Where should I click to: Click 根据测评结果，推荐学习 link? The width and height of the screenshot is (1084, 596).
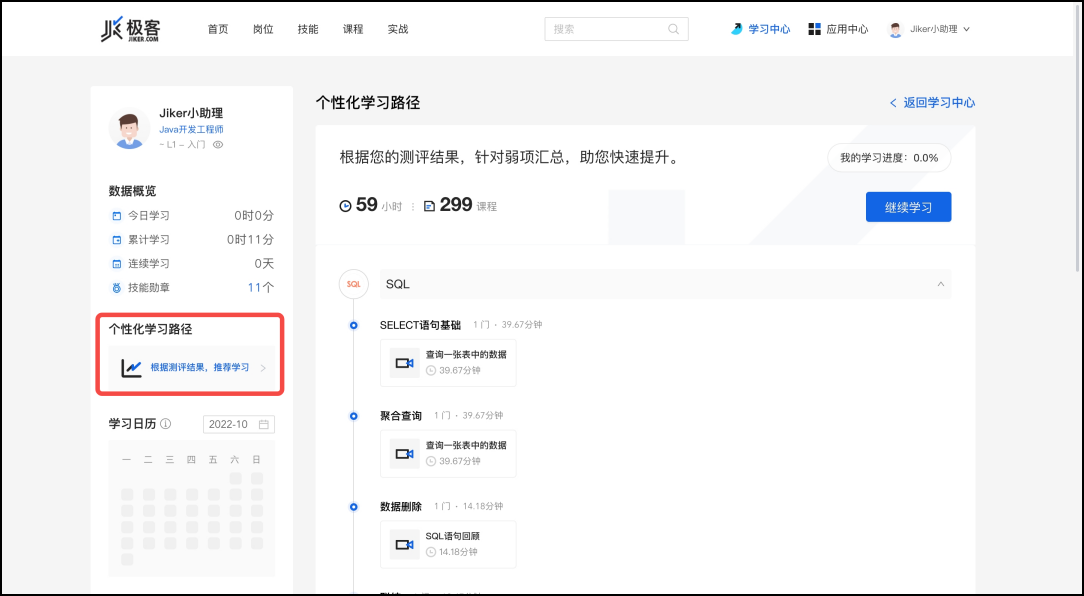(200, 368)
